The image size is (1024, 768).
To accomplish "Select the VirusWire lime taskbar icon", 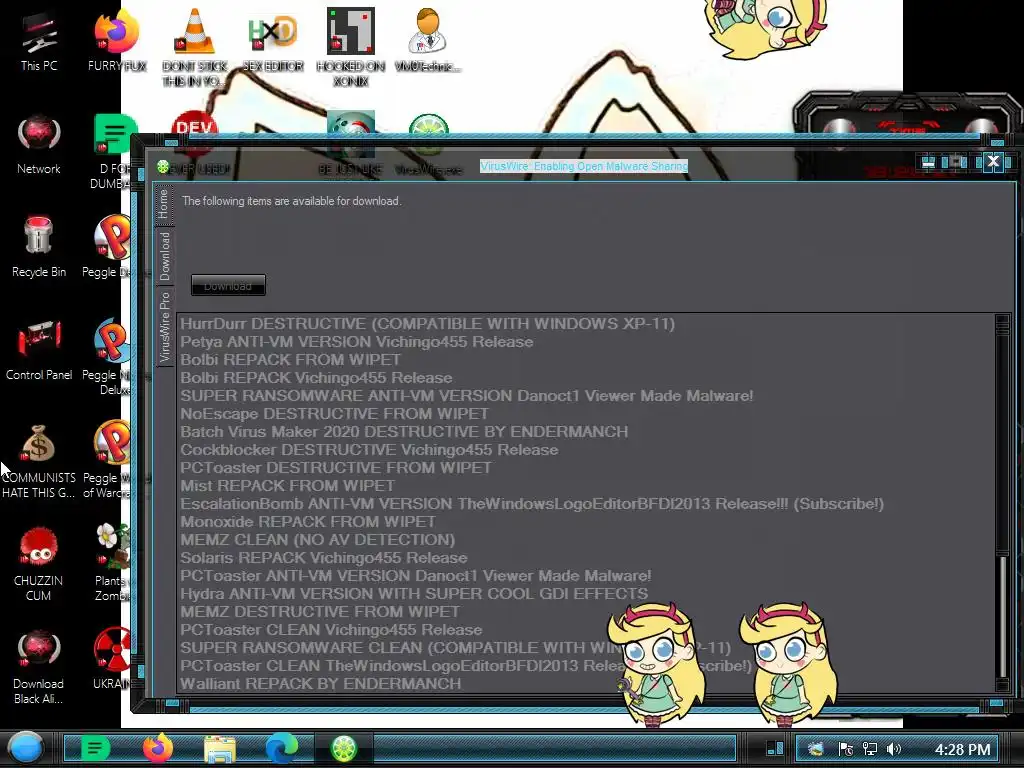I will (344, 748).
